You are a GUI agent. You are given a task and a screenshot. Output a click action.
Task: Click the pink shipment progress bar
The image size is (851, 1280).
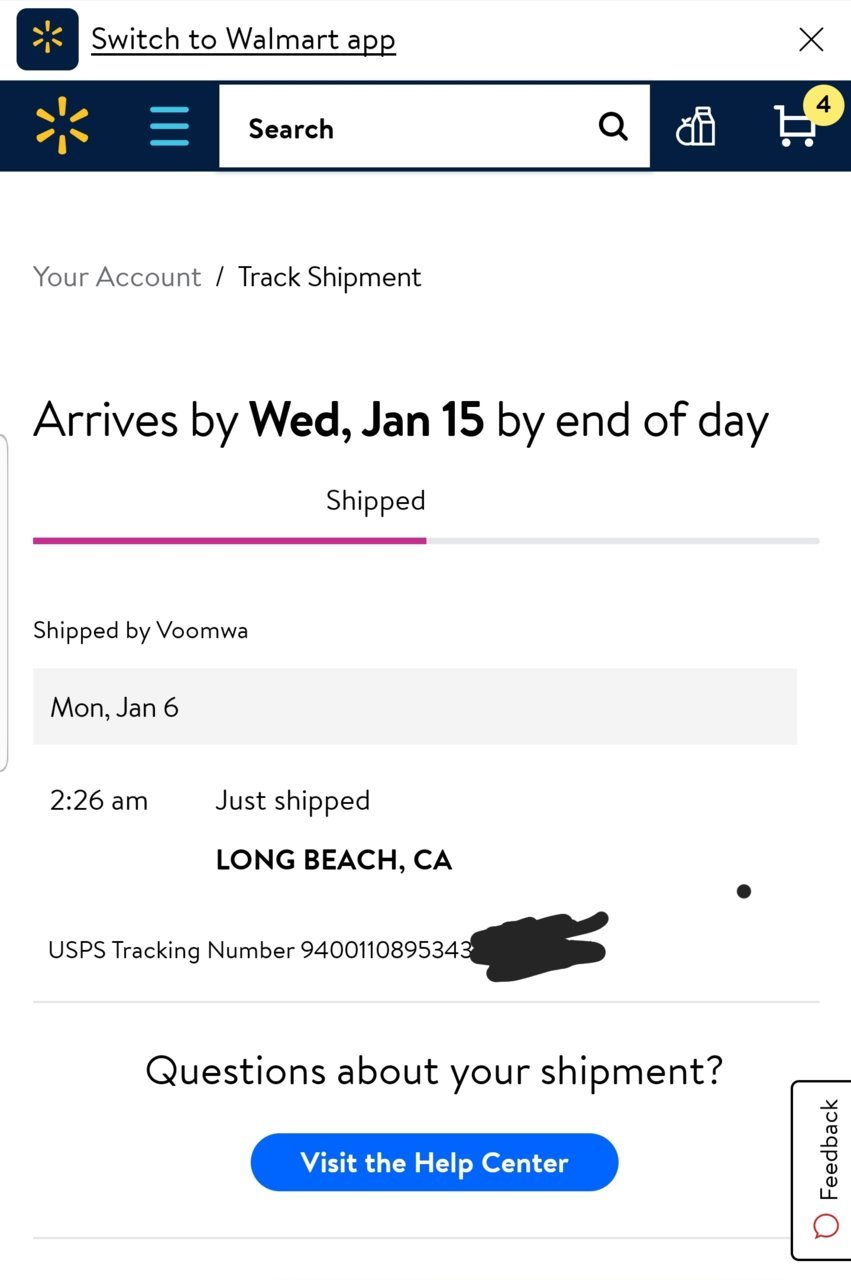[230, 540]
